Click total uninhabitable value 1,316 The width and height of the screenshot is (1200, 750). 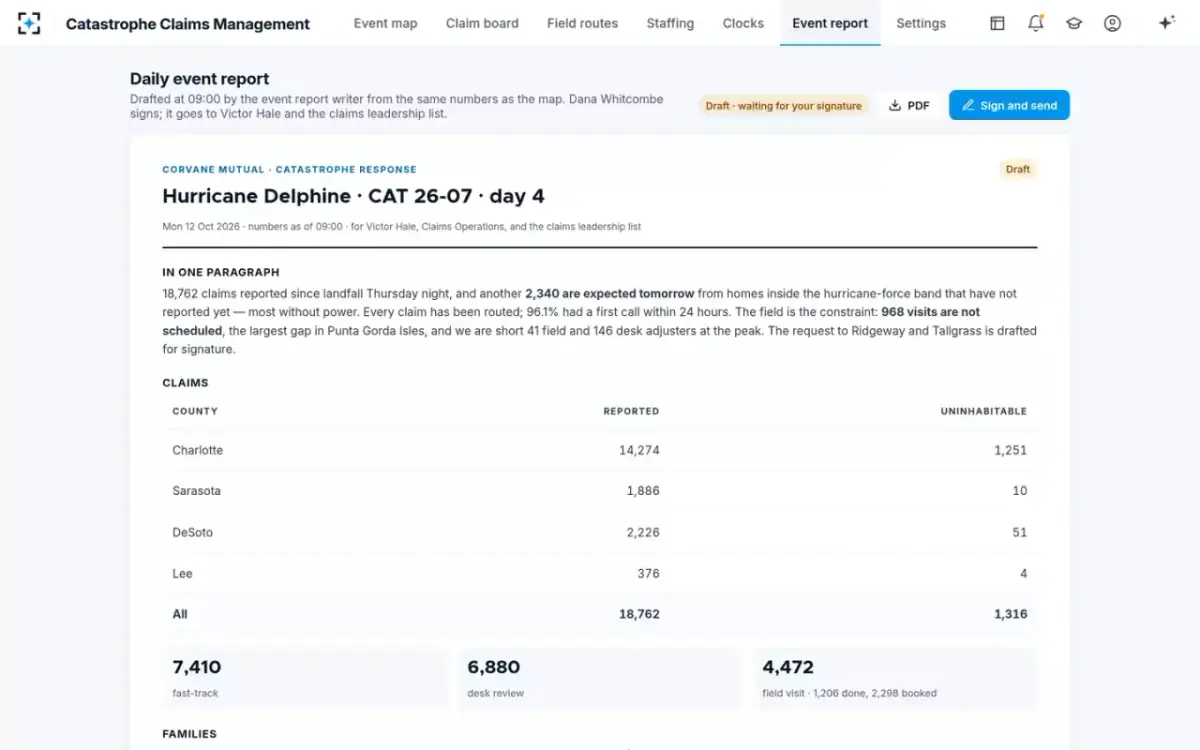tap(1010, 614)
